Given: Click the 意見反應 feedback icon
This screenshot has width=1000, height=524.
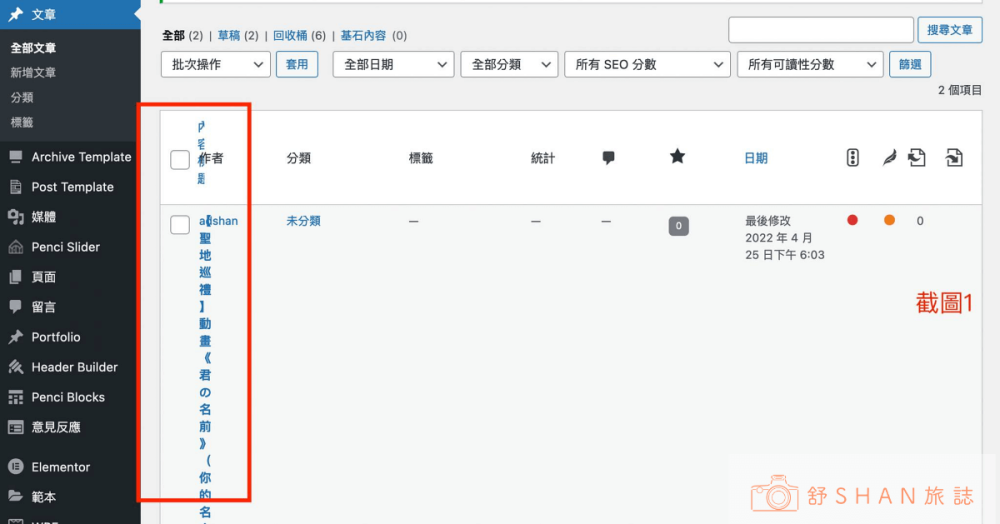Looking at the screenshot, I should 16,427.
